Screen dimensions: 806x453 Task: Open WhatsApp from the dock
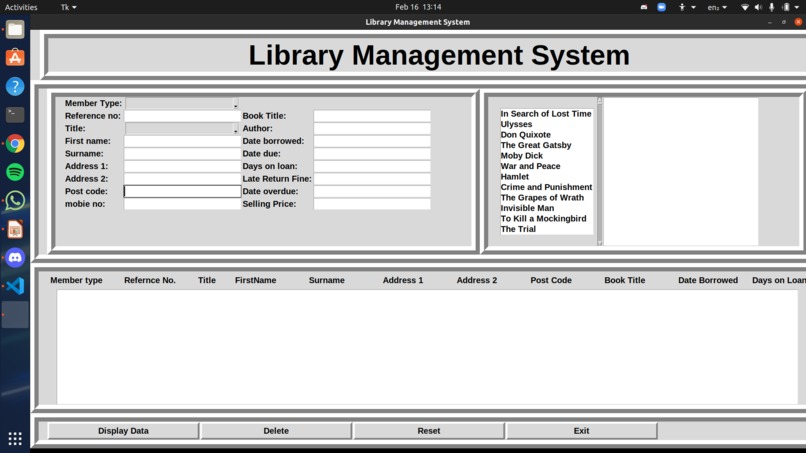(15, 201)
